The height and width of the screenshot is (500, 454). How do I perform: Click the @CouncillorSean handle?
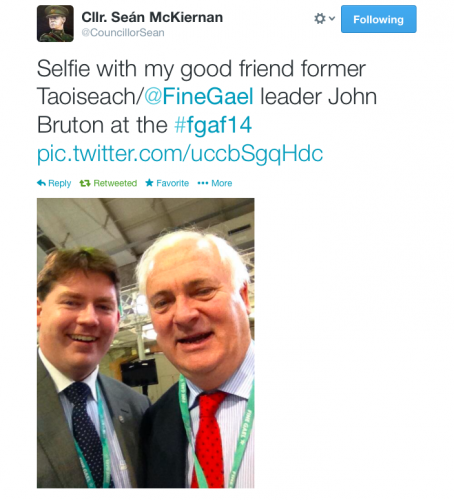pos(123,33)
